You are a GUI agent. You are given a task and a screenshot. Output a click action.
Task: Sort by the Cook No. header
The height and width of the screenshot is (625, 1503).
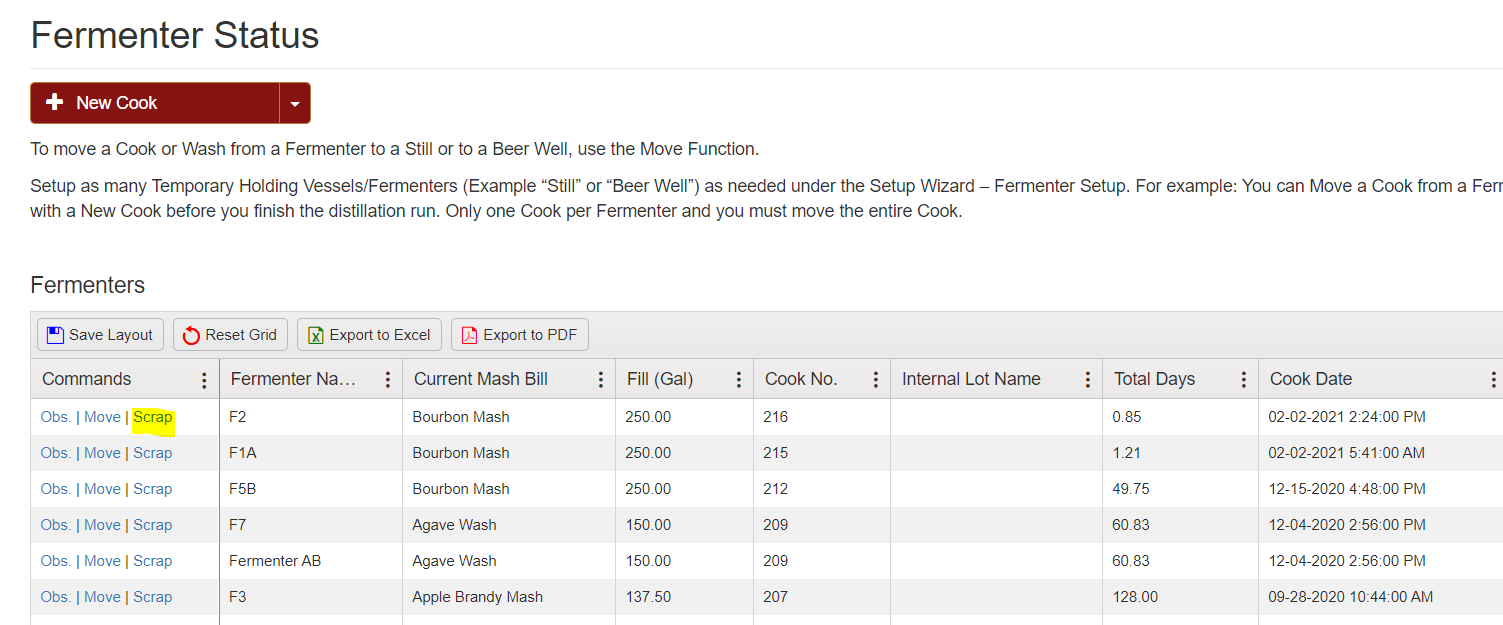[801, 379]
